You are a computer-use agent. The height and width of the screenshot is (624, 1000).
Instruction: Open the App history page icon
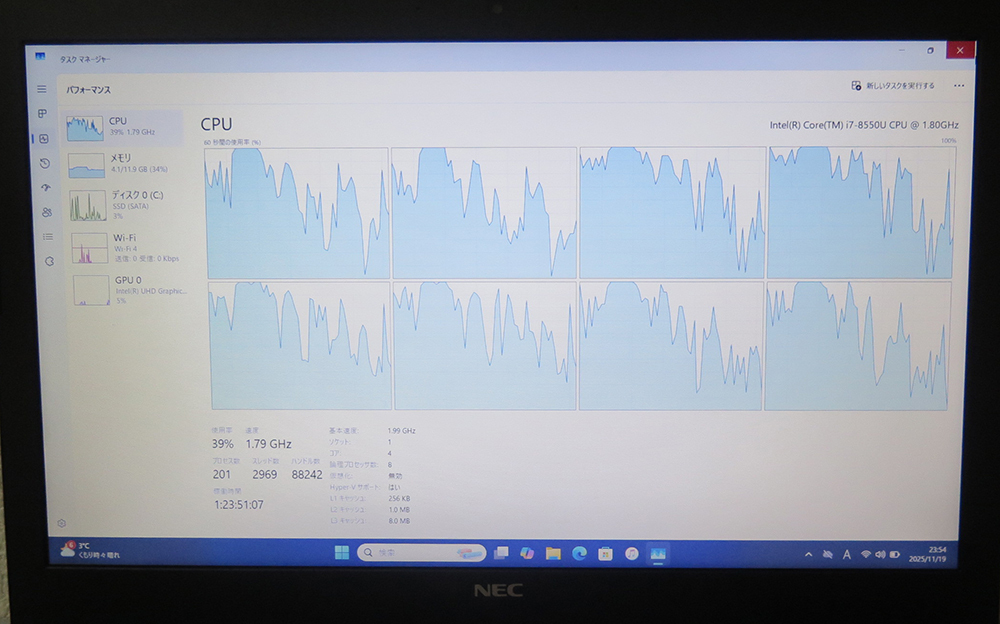[x=44, y=163]
